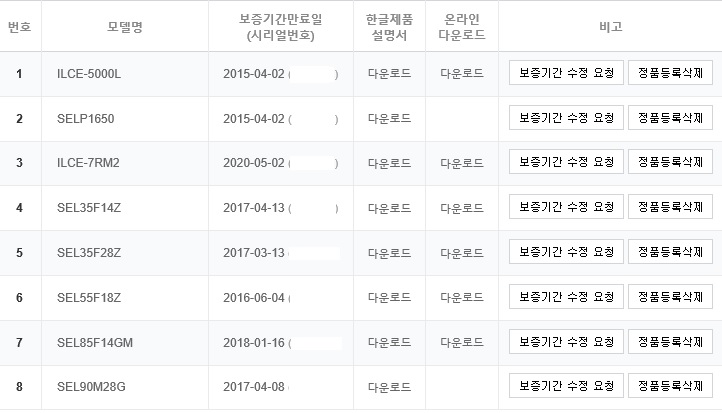Request warranty period change for SEL35F14Z
Image resolution: width=722 pixels, height=413 pixels.
pyautogui.click(x=566, y=207)
